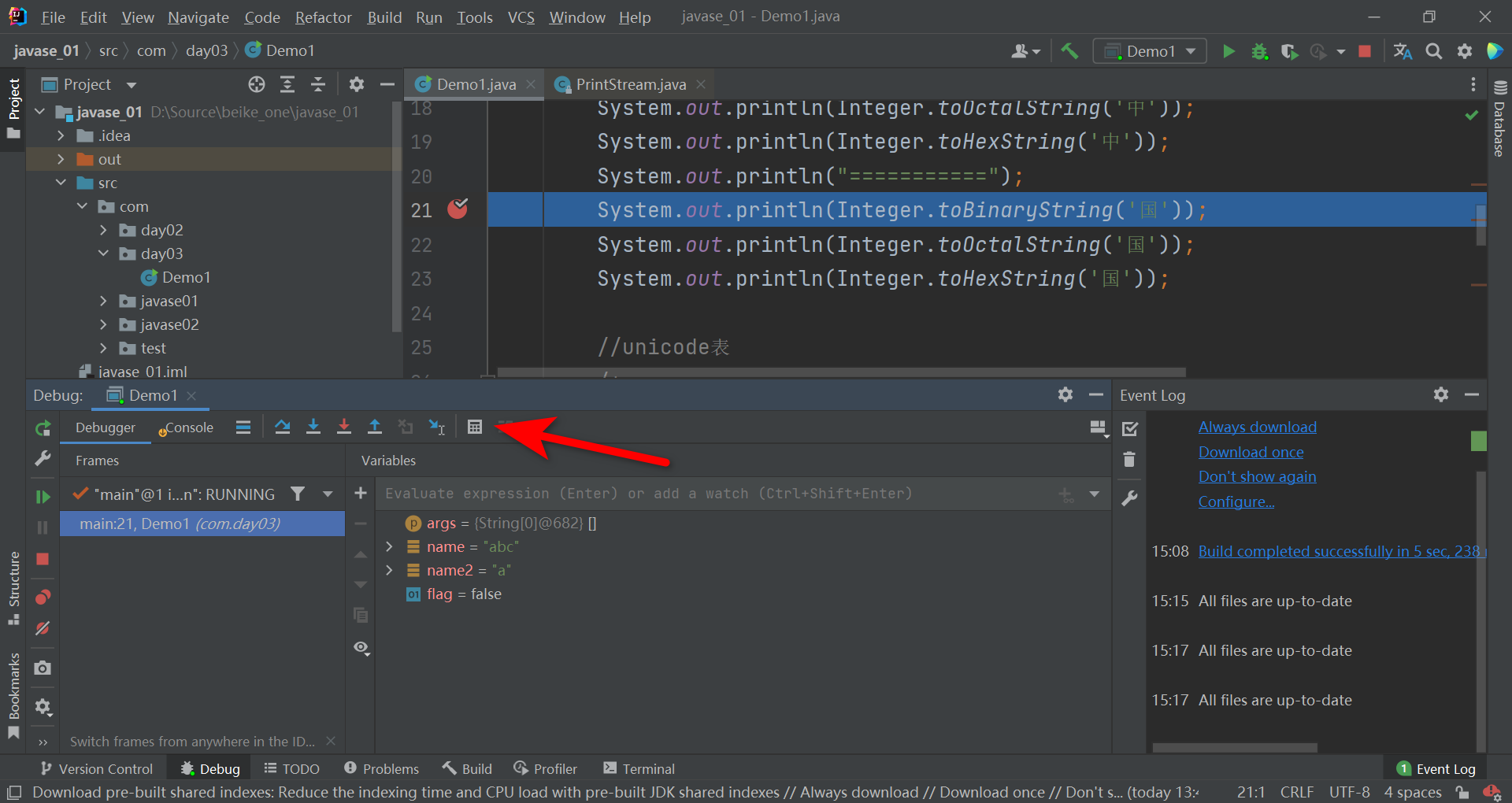Switch to the Console debug tab
The image size is (1512, 803).
[x=186, y=427]
